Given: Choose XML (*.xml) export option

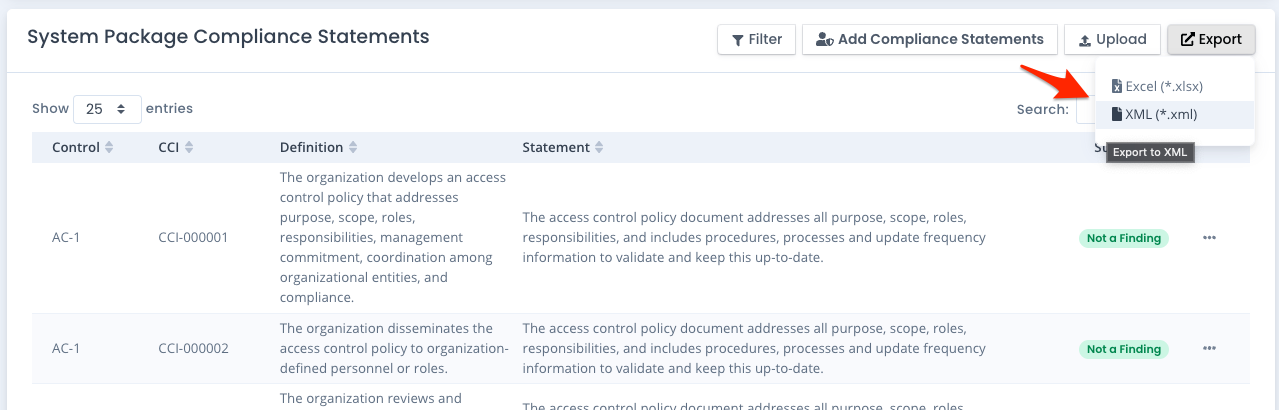Looking at the screenshot, I should click(1174, 114).
